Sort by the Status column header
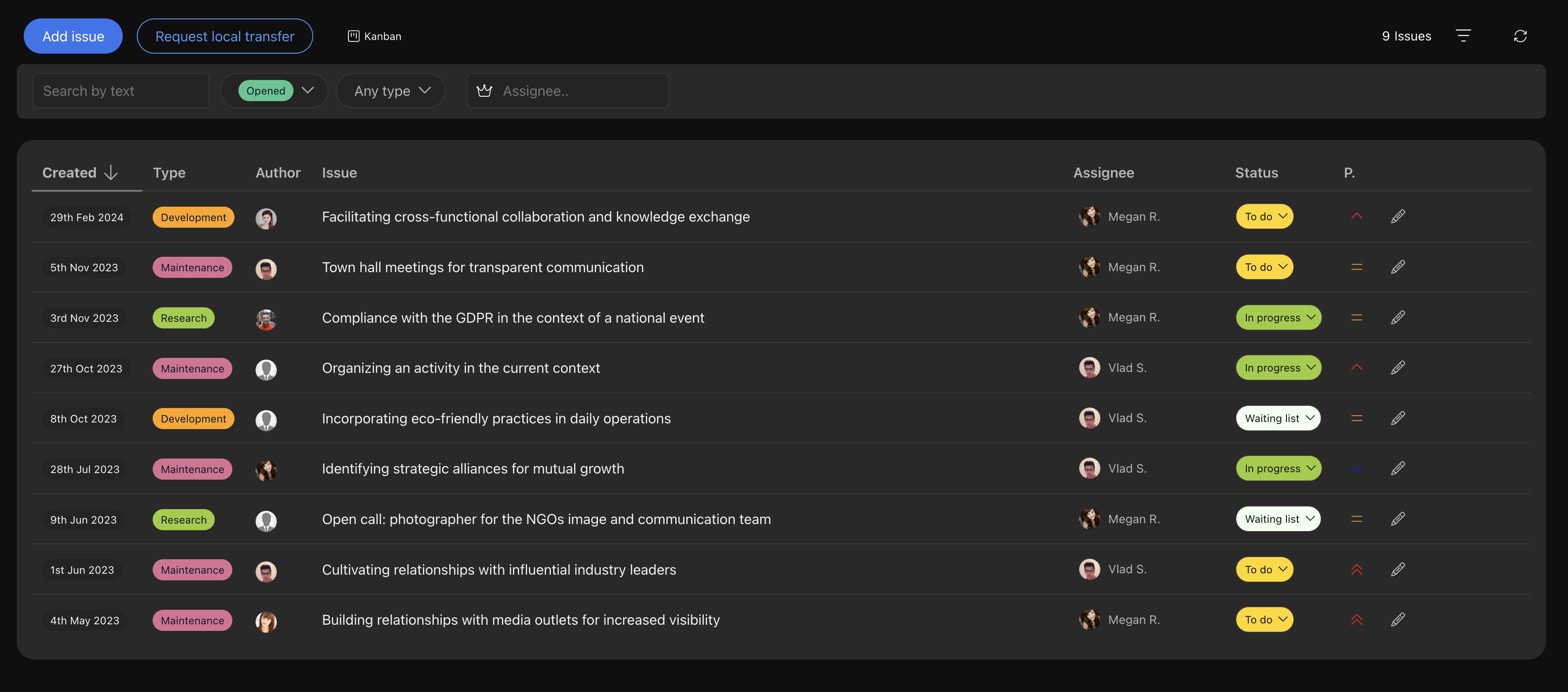1568x692 pixels. coord(1256,173)
